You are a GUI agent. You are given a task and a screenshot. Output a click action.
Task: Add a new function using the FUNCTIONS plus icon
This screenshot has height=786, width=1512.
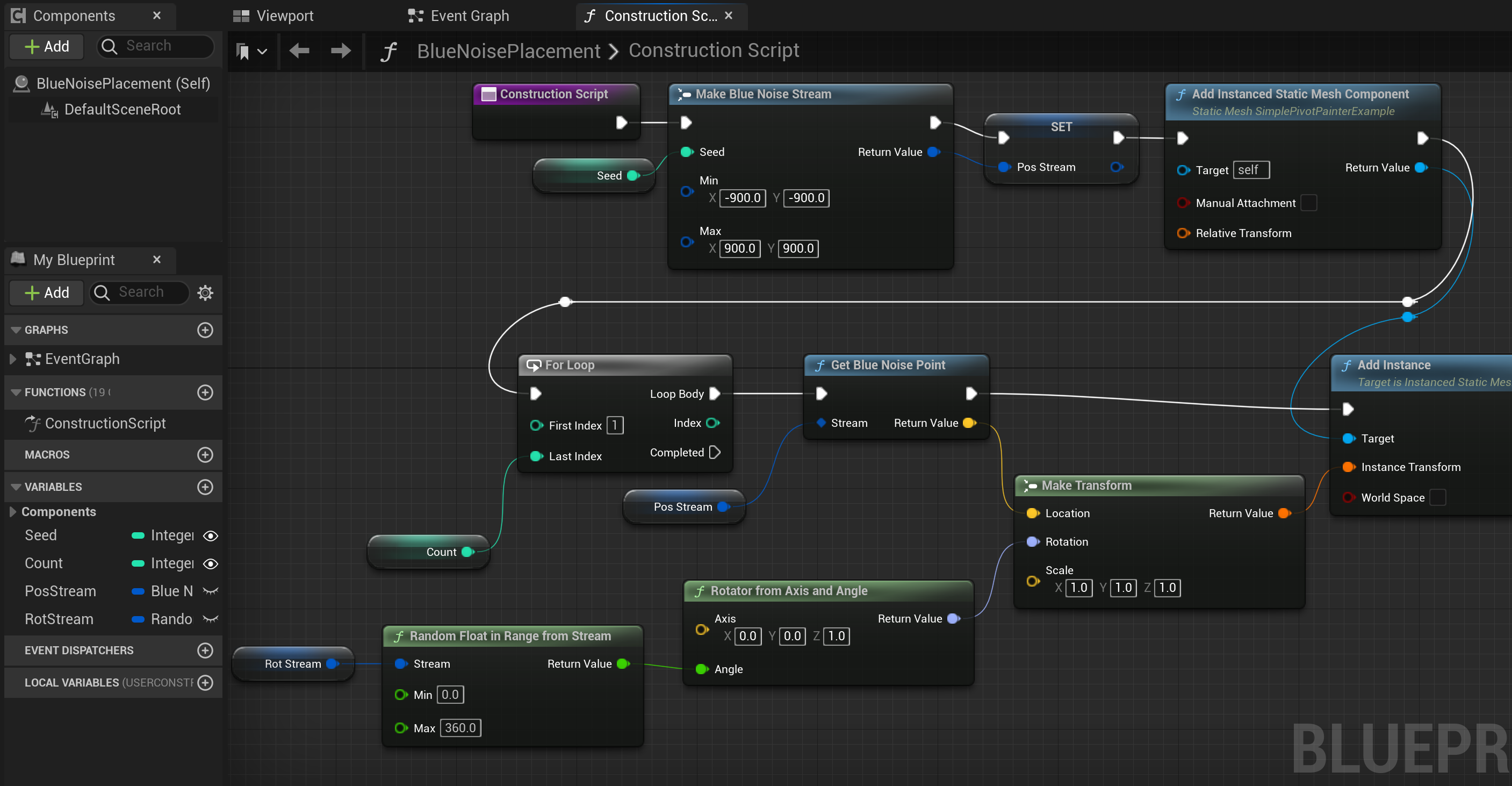pyautogui.click(x=205, y=392)
